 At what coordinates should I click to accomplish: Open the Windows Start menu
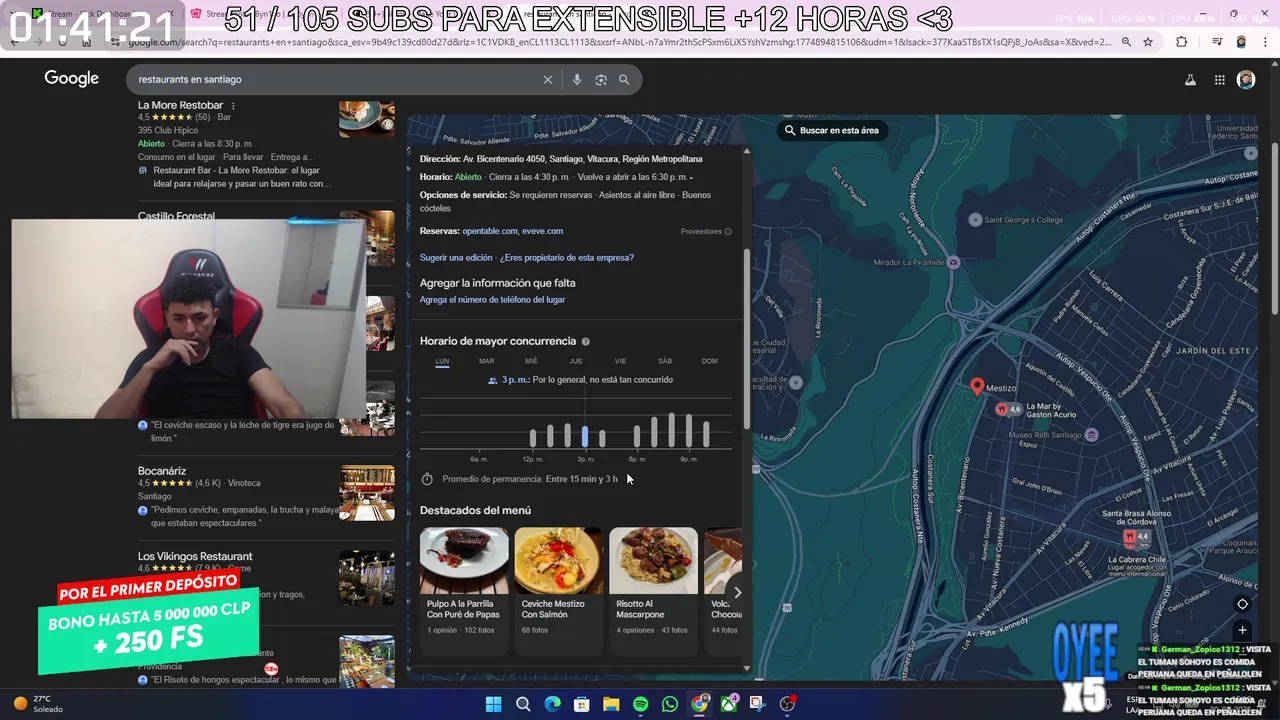(493, 704)
